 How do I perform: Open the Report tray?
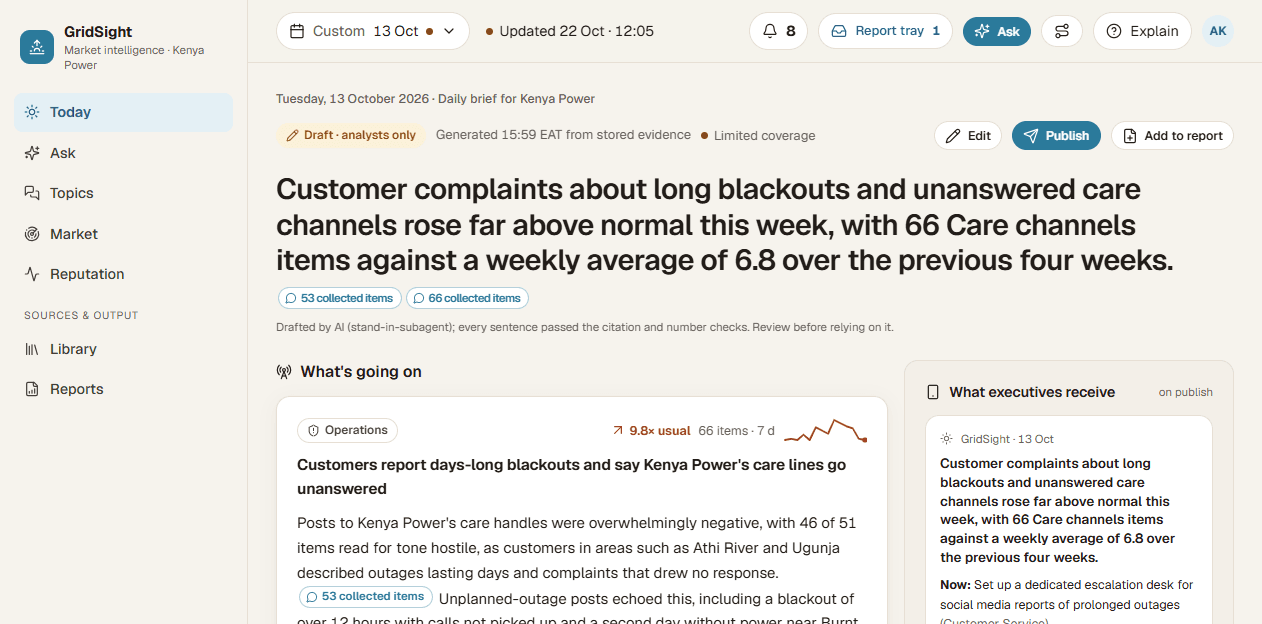click(885, 31)
